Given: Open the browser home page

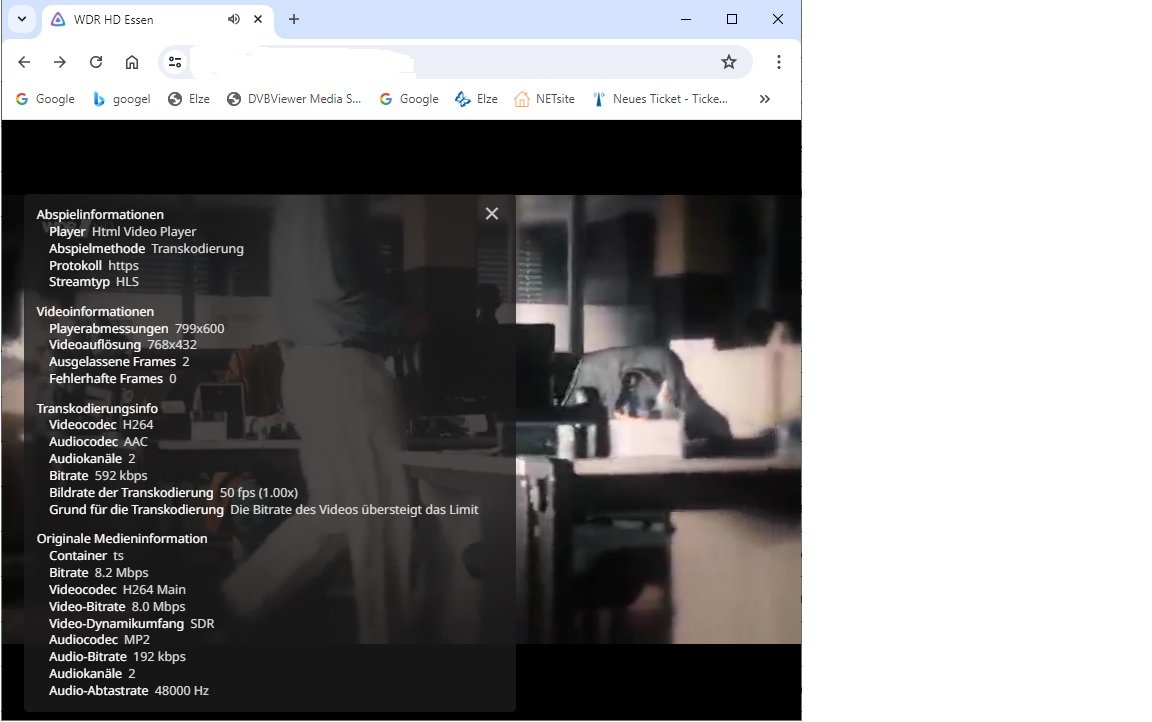Looking at the screenshot, I should point(132,62).
